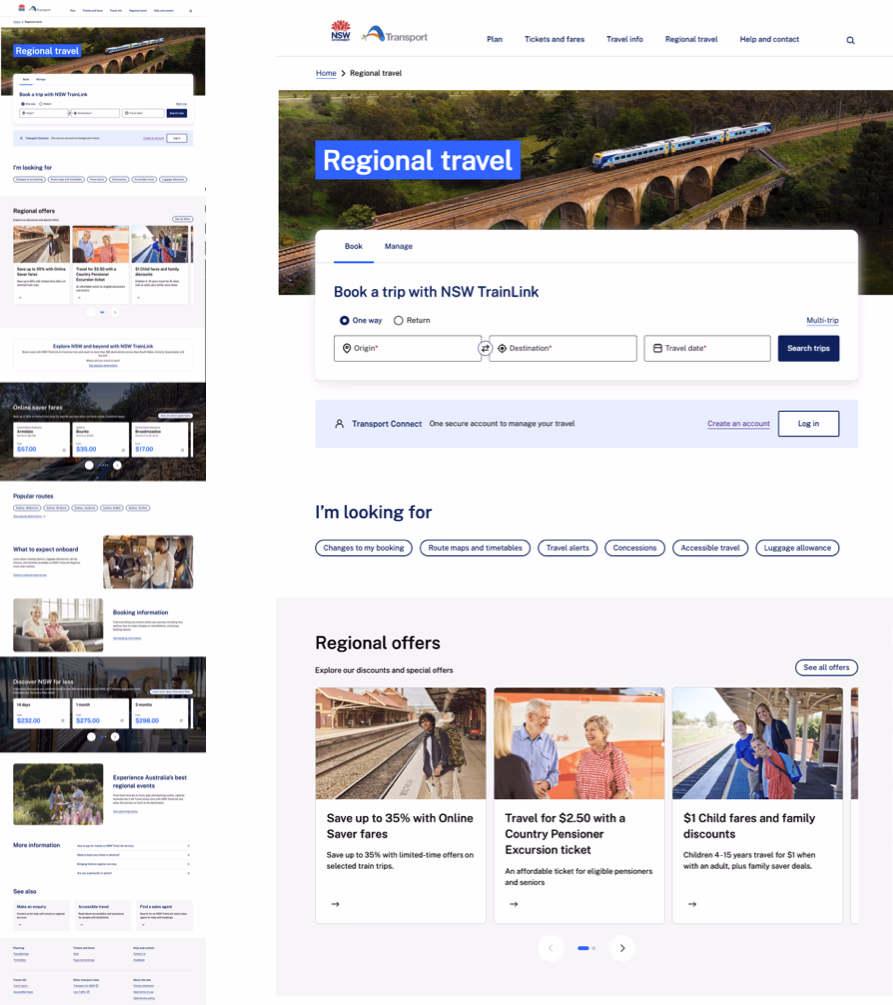Open the enlarged train platform photo on the Online Saver card
Image resolution: width=893 pixels, height=1005 pixels.
point(401,743)
